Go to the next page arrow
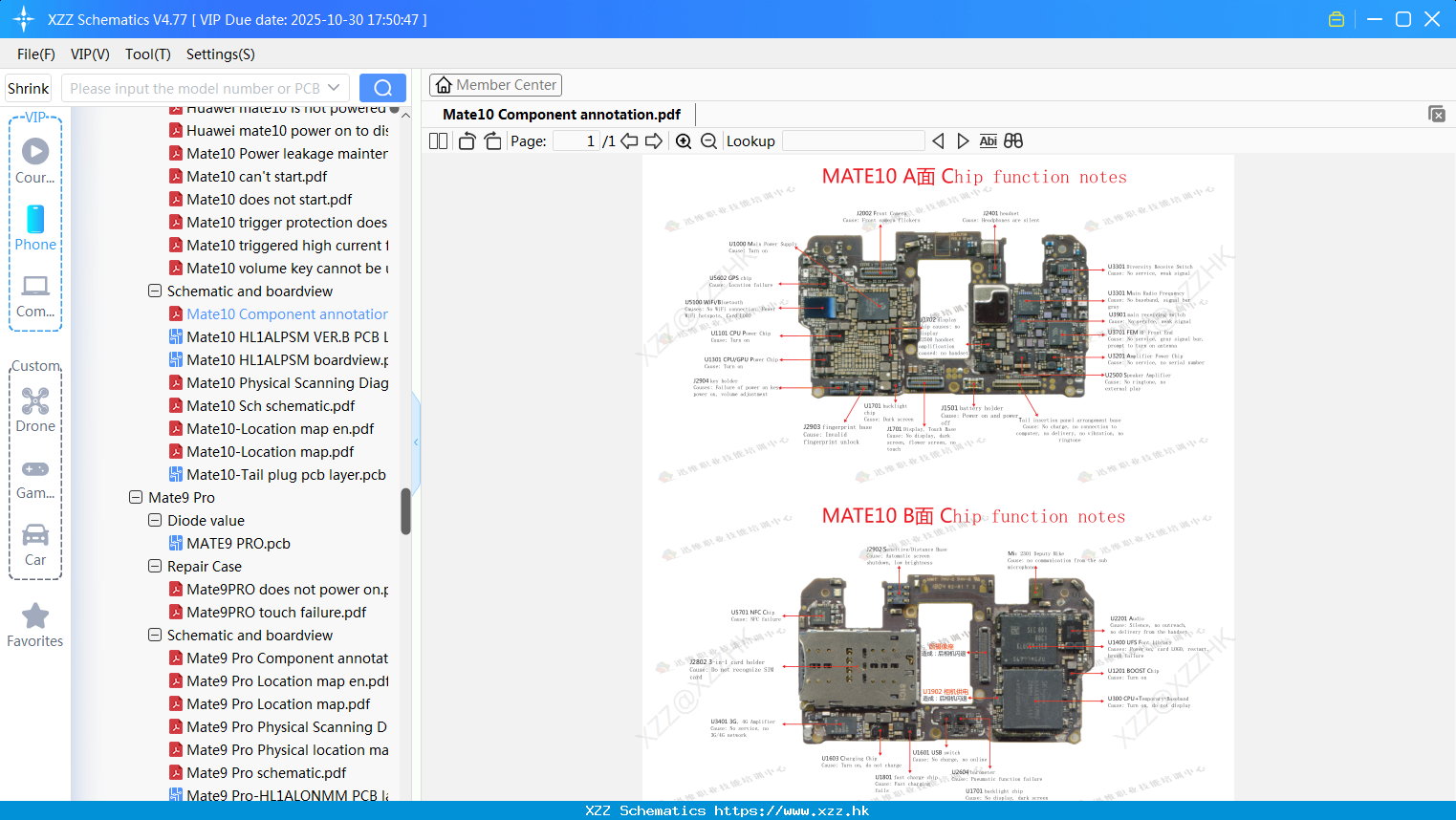Image resolution: width=1456 pixels, height=820 pixels. 654,140
